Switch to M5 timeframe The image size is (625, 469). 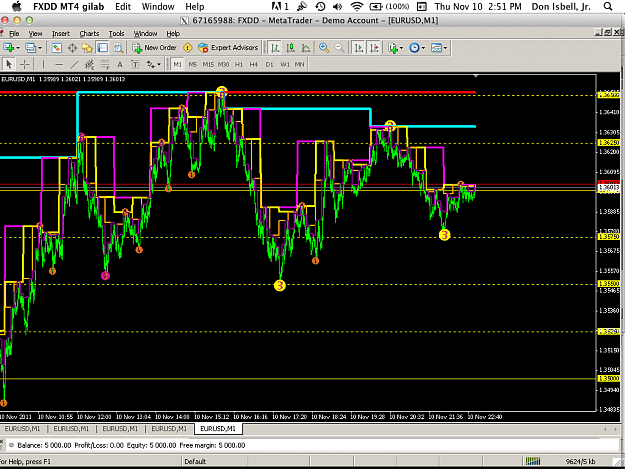point(193,64)
